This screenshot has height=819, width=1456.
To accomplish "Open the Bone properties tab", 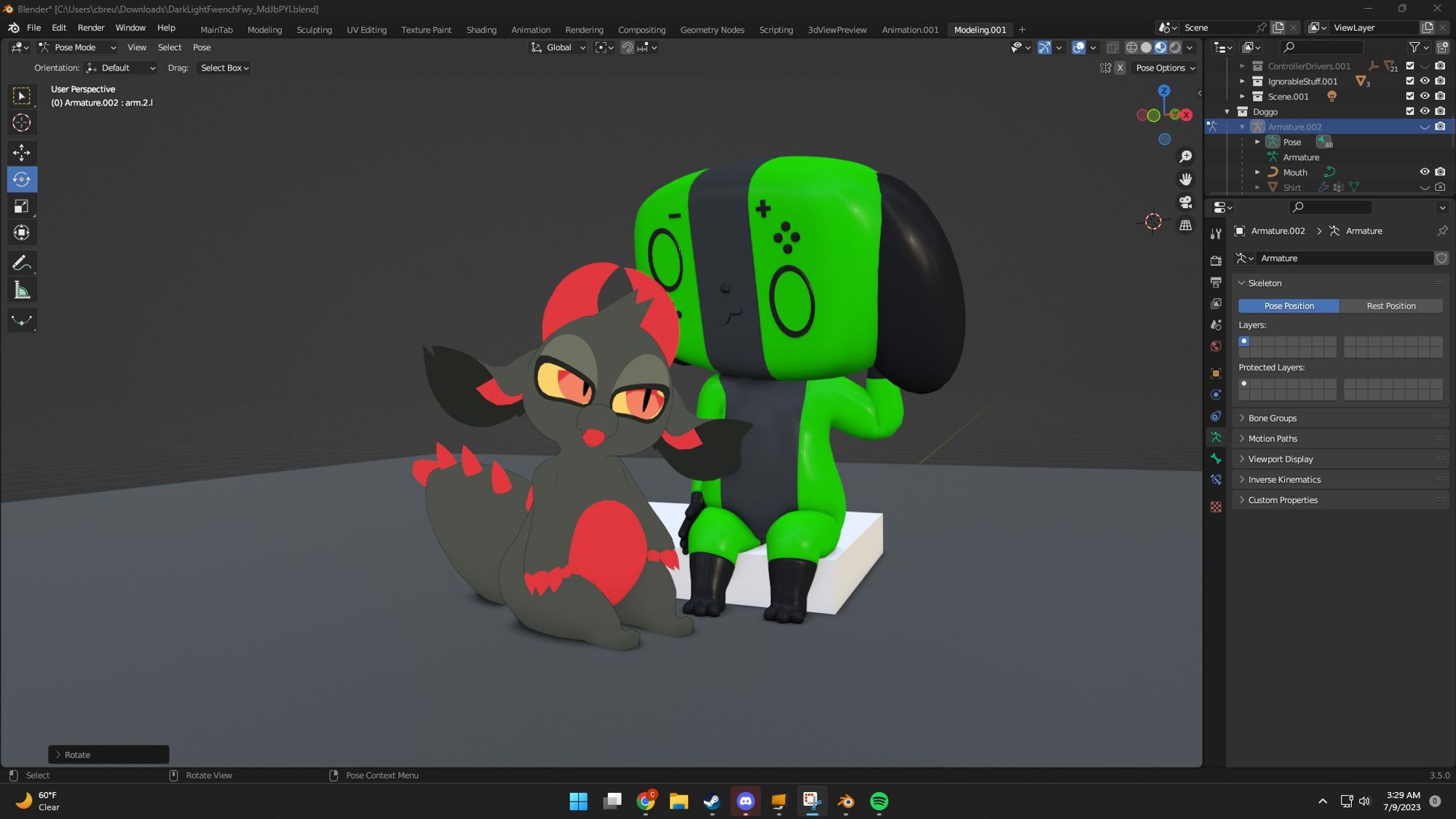I will 1216,459.
